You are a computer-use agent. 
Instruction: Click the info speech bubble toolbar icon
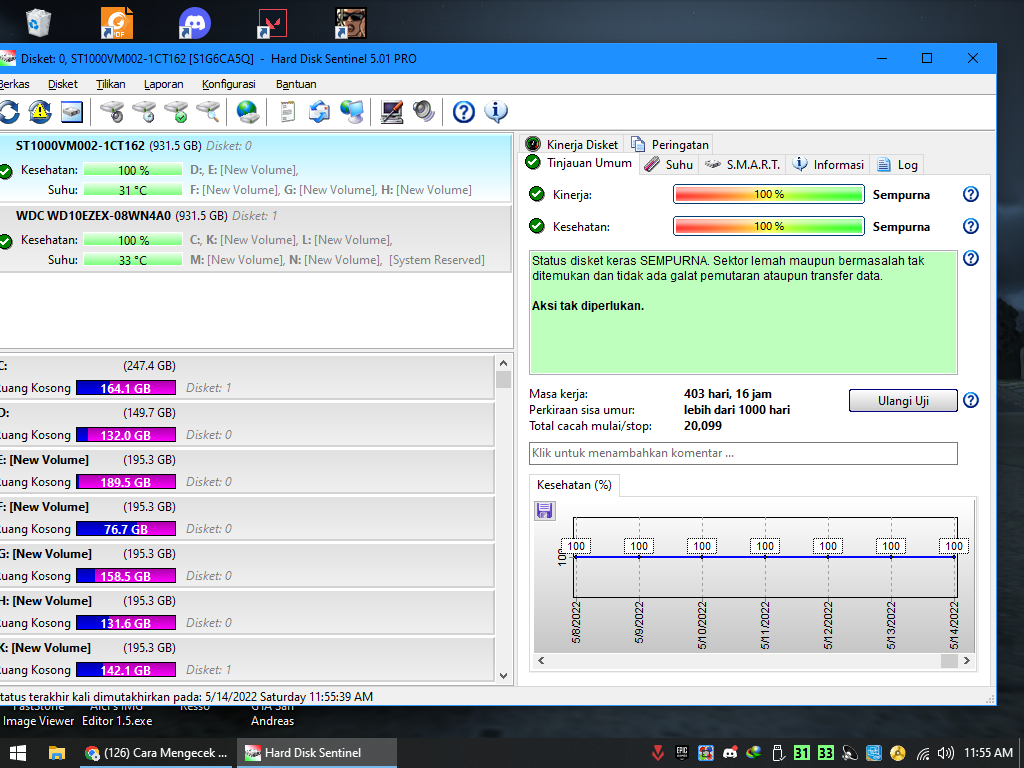tap(496, 112)
